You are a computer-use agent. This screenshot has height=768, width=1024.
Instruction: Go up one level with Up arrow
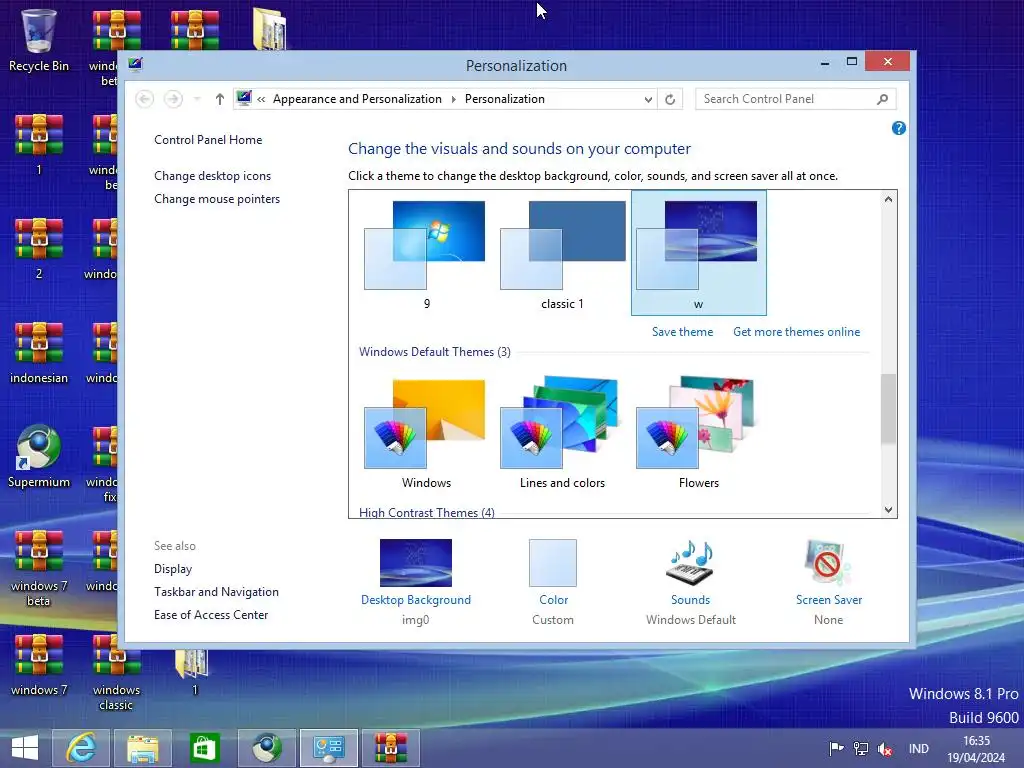coord(219,99)
